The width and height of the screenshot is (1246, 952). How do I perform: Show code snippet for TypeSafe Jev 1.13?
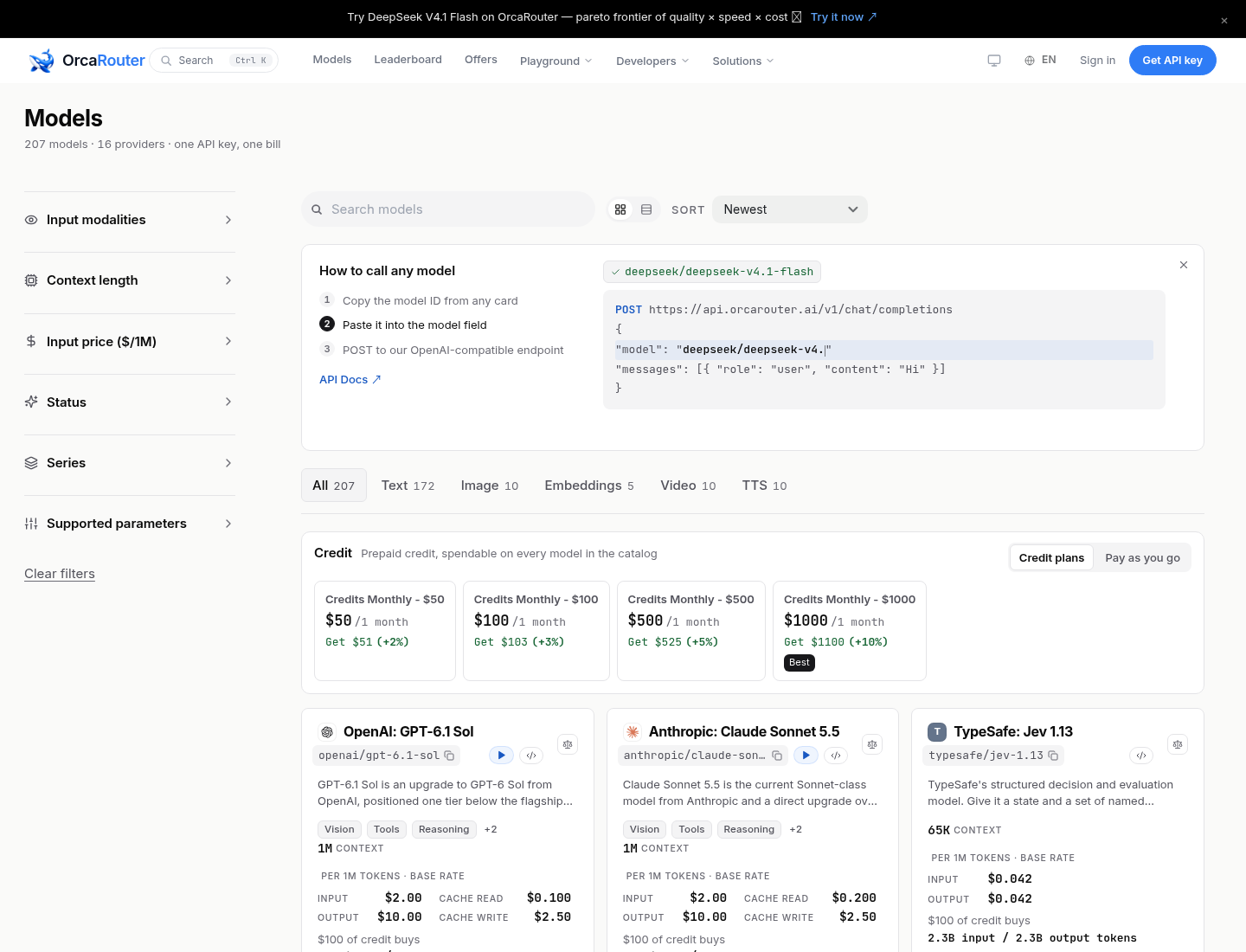1141,756
